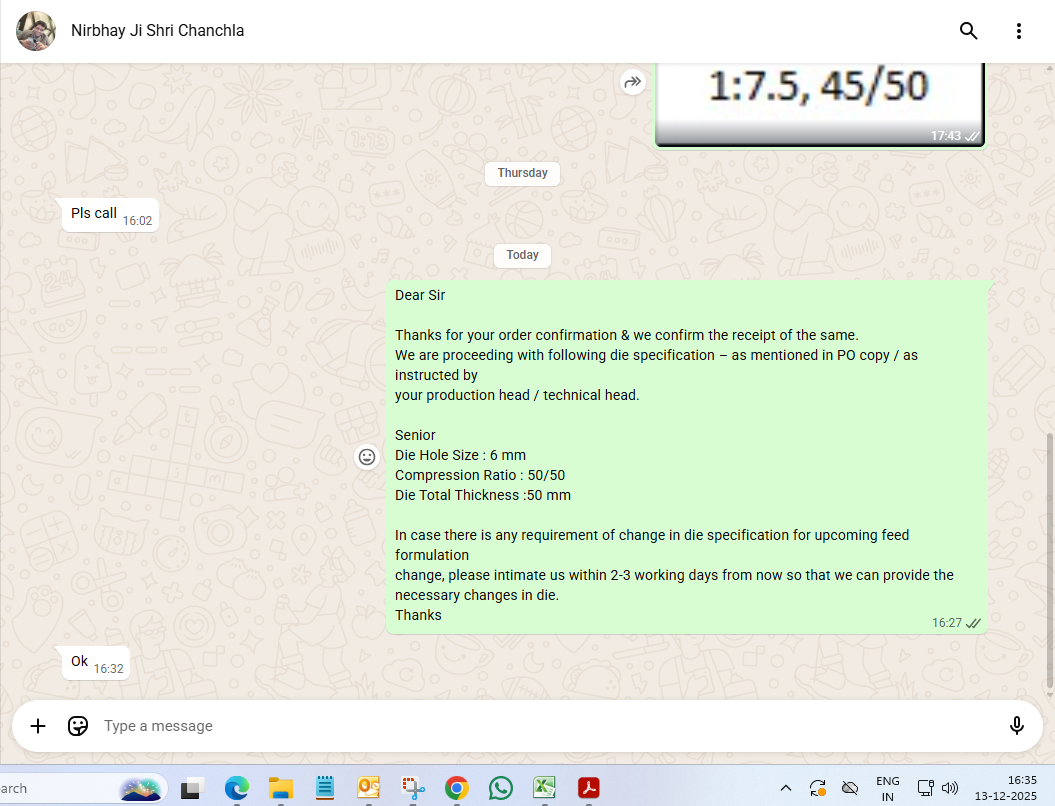
Task: Open search in this chat
Action: click(x=968, y=31)
